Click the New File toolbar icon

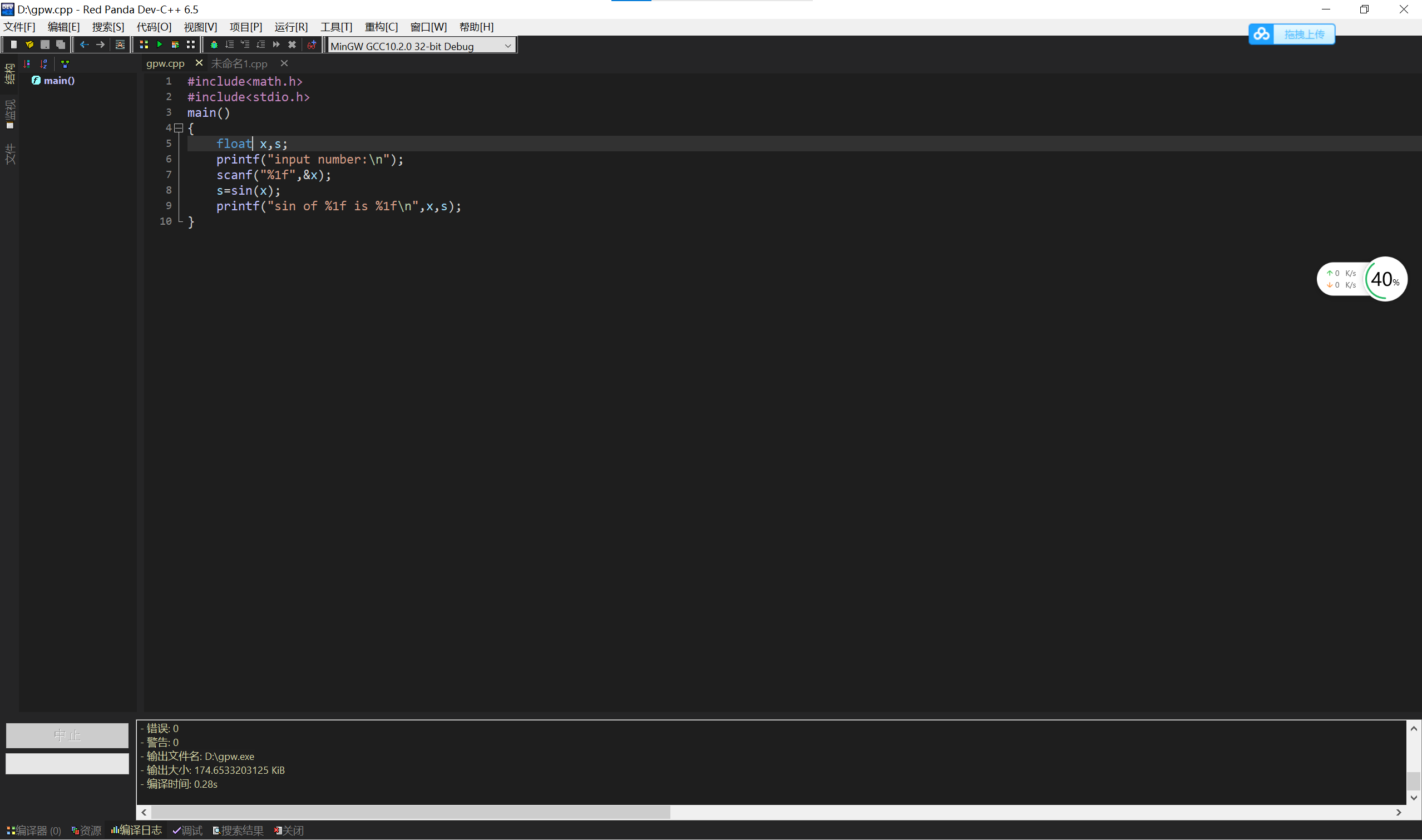(13, 45)
